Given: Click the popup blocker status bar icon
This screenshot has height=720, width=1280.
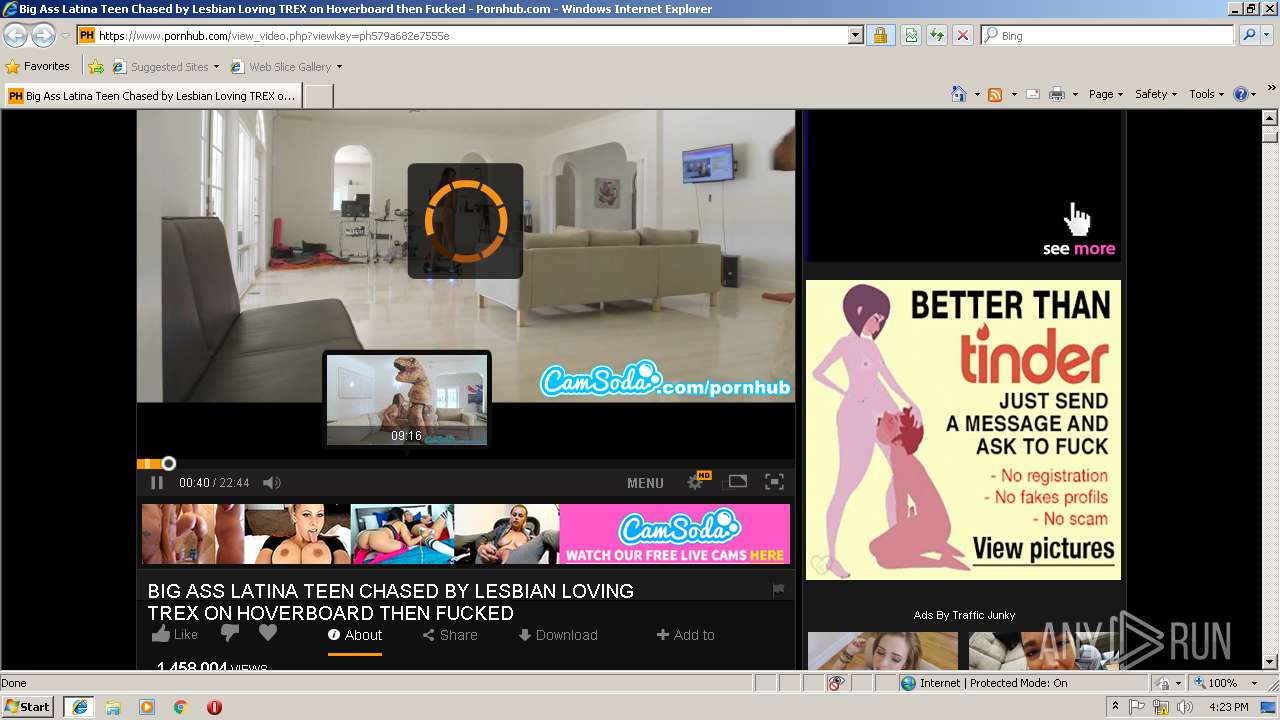Looking at the screenshot, I should (836, 683).
